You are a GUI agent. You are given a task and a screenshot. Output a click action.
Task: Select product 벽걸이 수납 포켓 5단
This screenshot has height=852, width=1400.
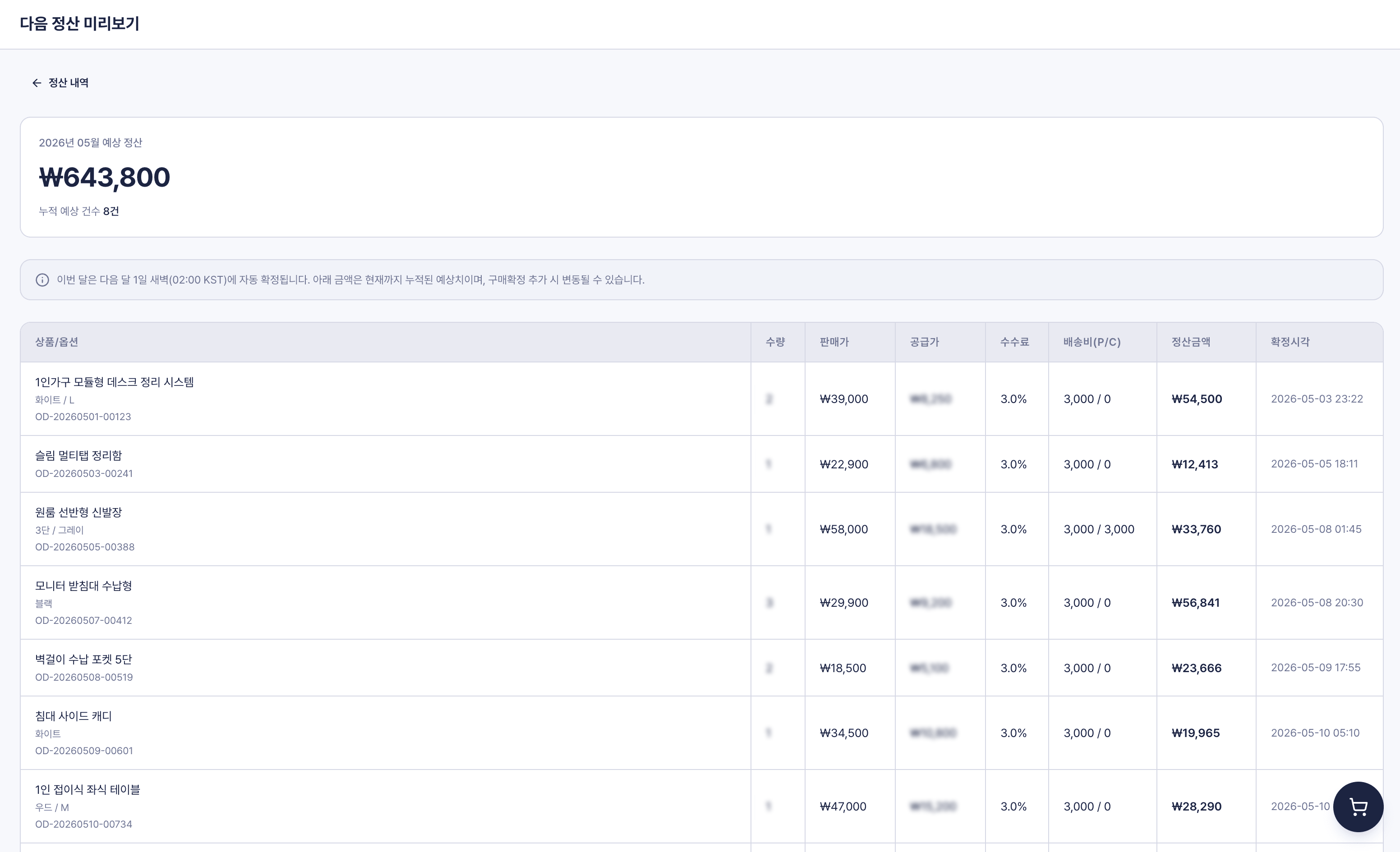[x=83, y=660]
